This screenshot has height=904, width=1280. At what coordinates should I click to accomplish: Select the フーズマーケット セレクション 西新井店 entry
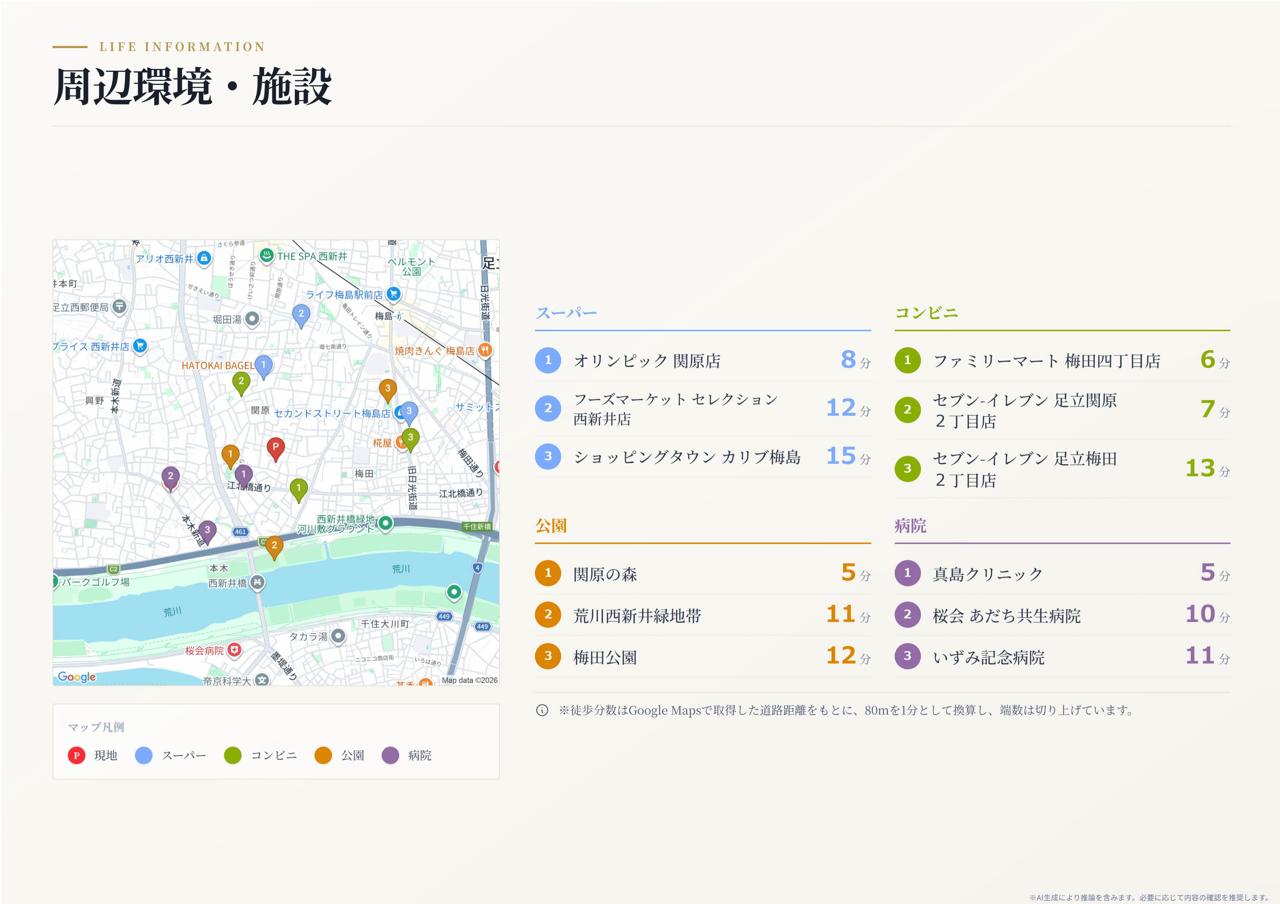703,409
